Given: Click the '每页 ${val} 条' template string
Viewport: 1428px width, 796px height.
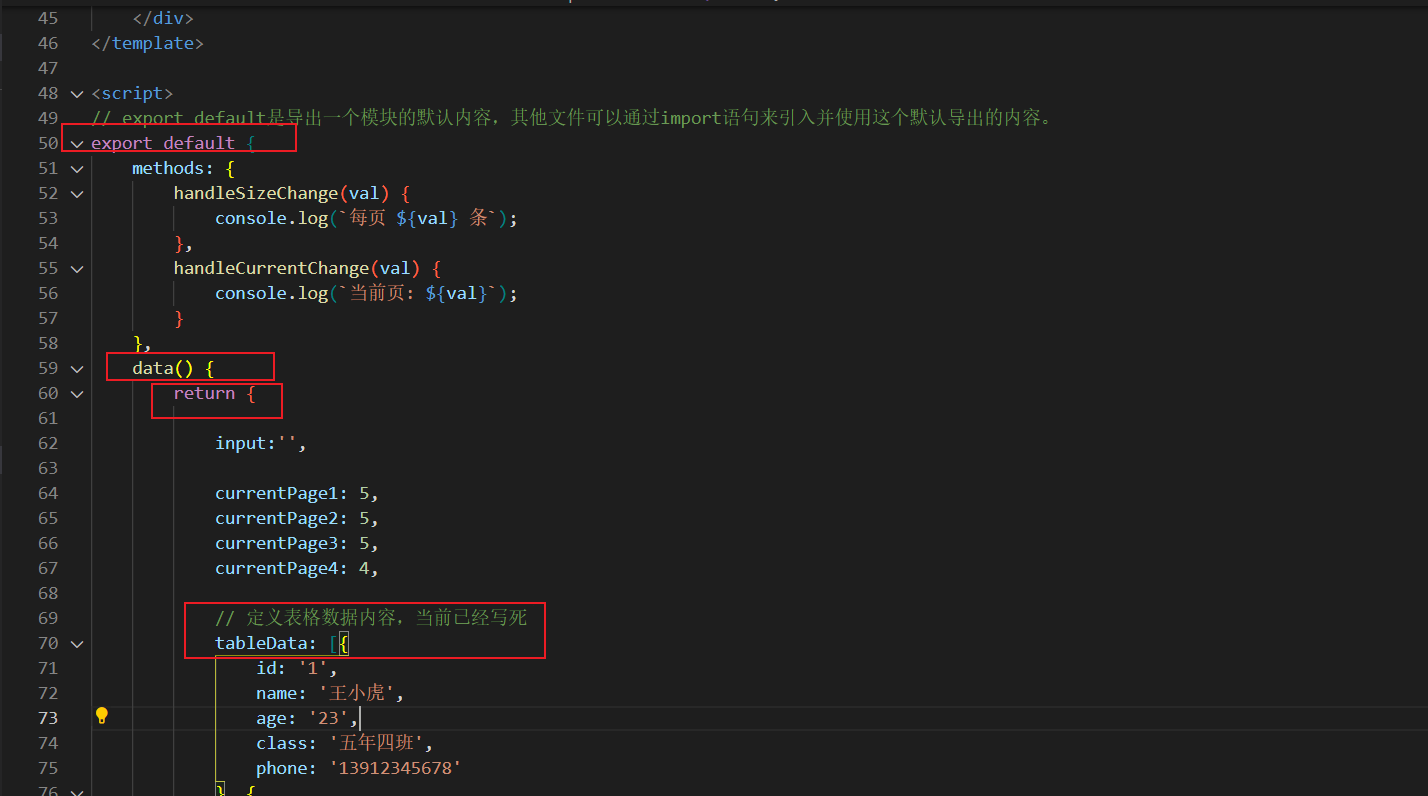Looking at the screenshot, I should 418,218.
